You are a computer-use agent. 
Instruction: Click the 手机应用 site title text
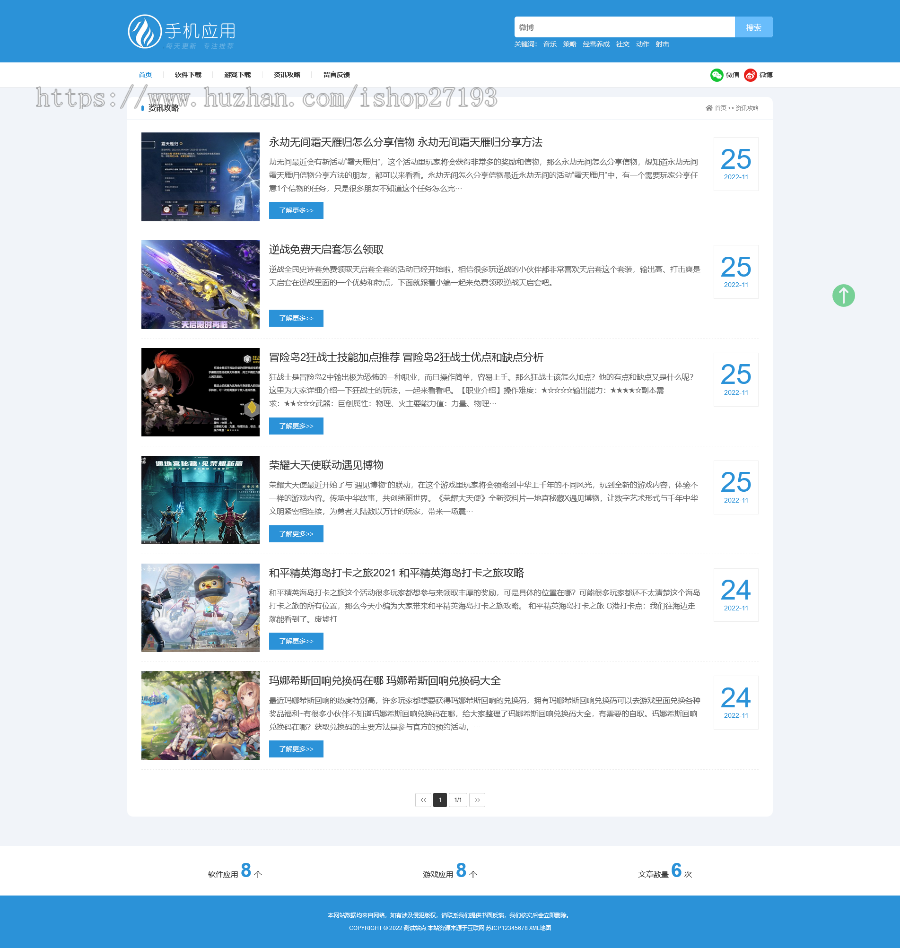pos(200,31)
